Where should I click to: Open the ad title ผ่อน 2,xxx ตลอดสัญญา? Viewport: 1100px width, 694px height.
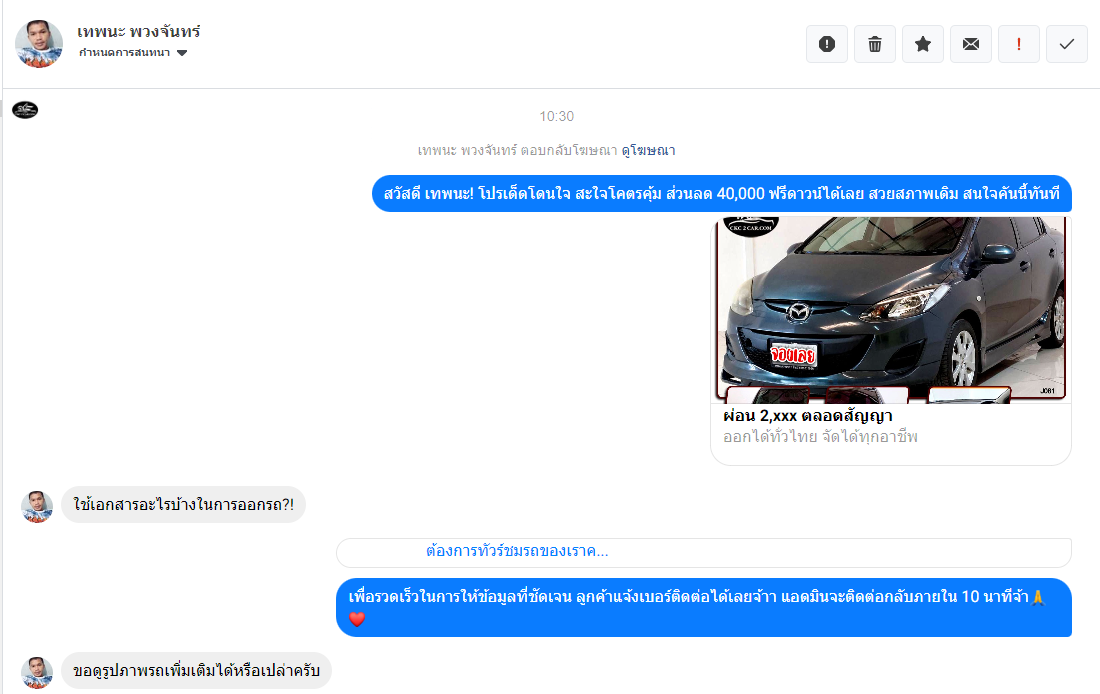tap(807, 415)
